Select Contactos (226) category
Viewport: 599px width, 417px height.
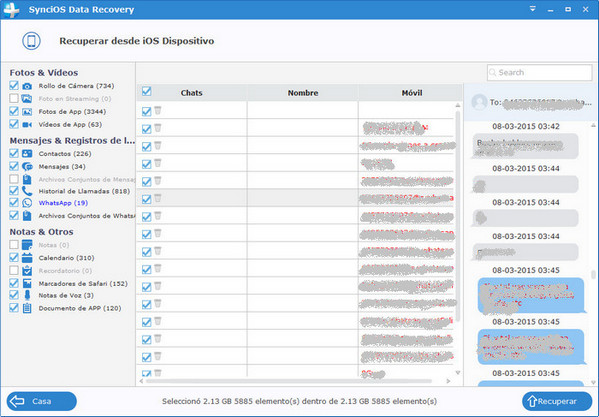pyautogui.click(x=65, y=154)
